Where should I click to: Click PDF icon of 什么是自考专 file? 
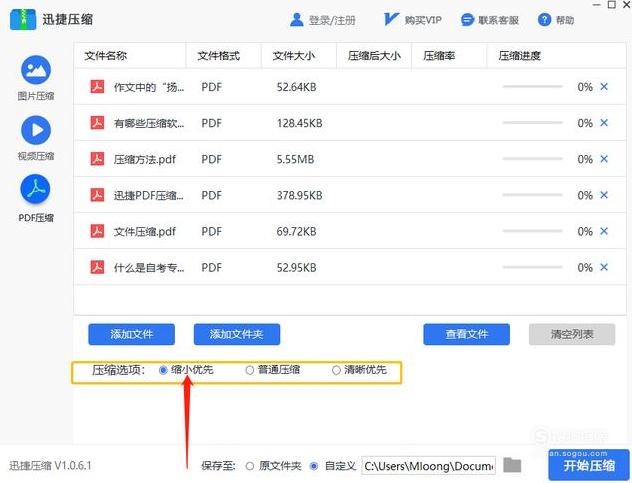(x=97, y=267)
